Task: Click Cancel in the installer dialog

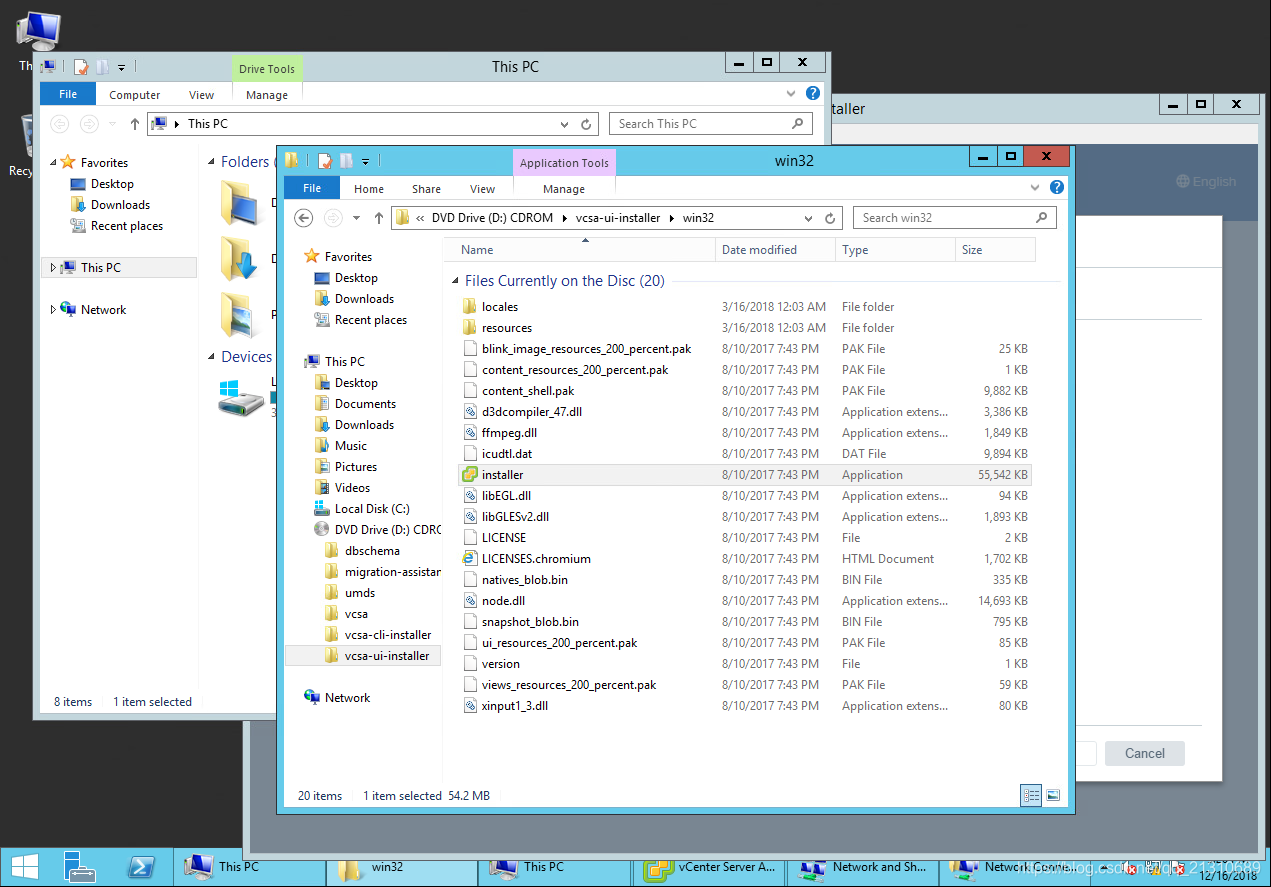Action: click(1145, 753)
